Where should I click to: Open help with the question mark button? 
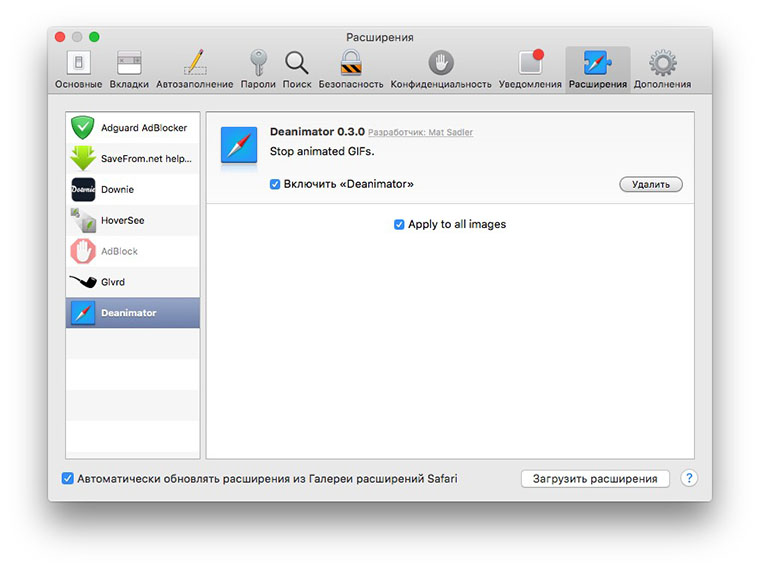[x=689, y=478]
